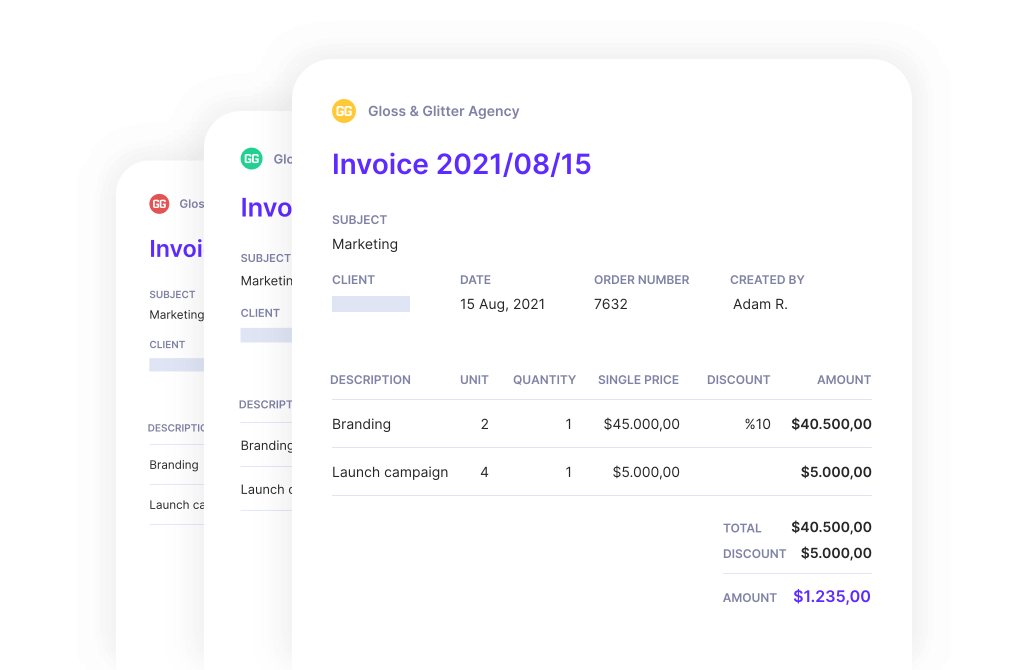Select the order number '7632'
This screenshot has height=670, width=1030.
610,304
